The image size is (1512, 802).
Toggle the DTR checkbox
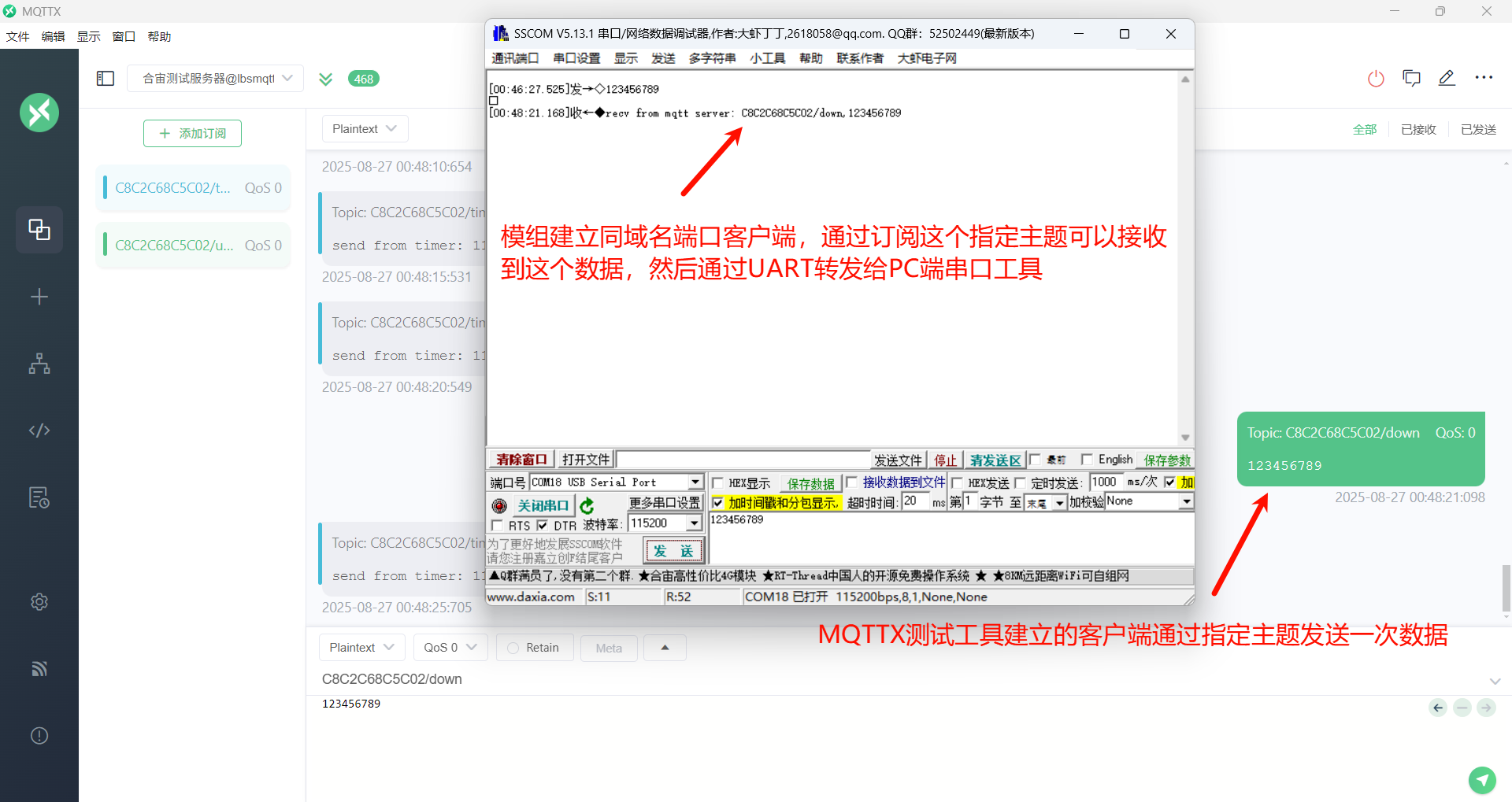point(543,525)
